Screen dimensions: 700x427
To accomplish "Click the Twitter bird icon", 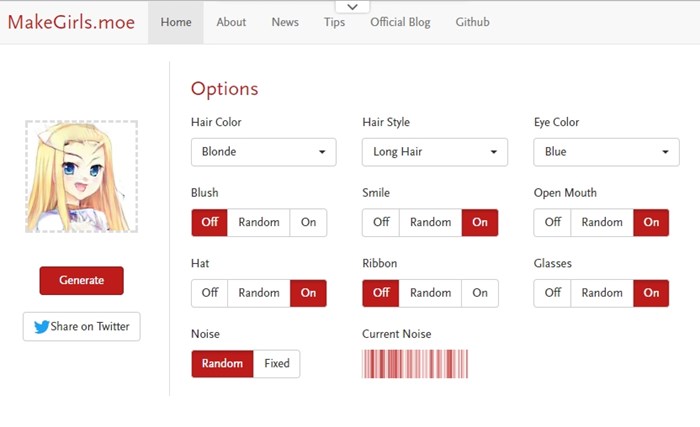I will (42, 327).
